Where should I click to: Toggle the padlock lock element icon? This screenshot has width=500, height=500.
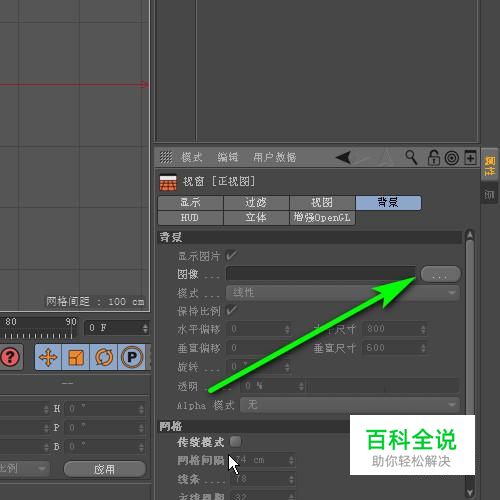pos(433,158)
